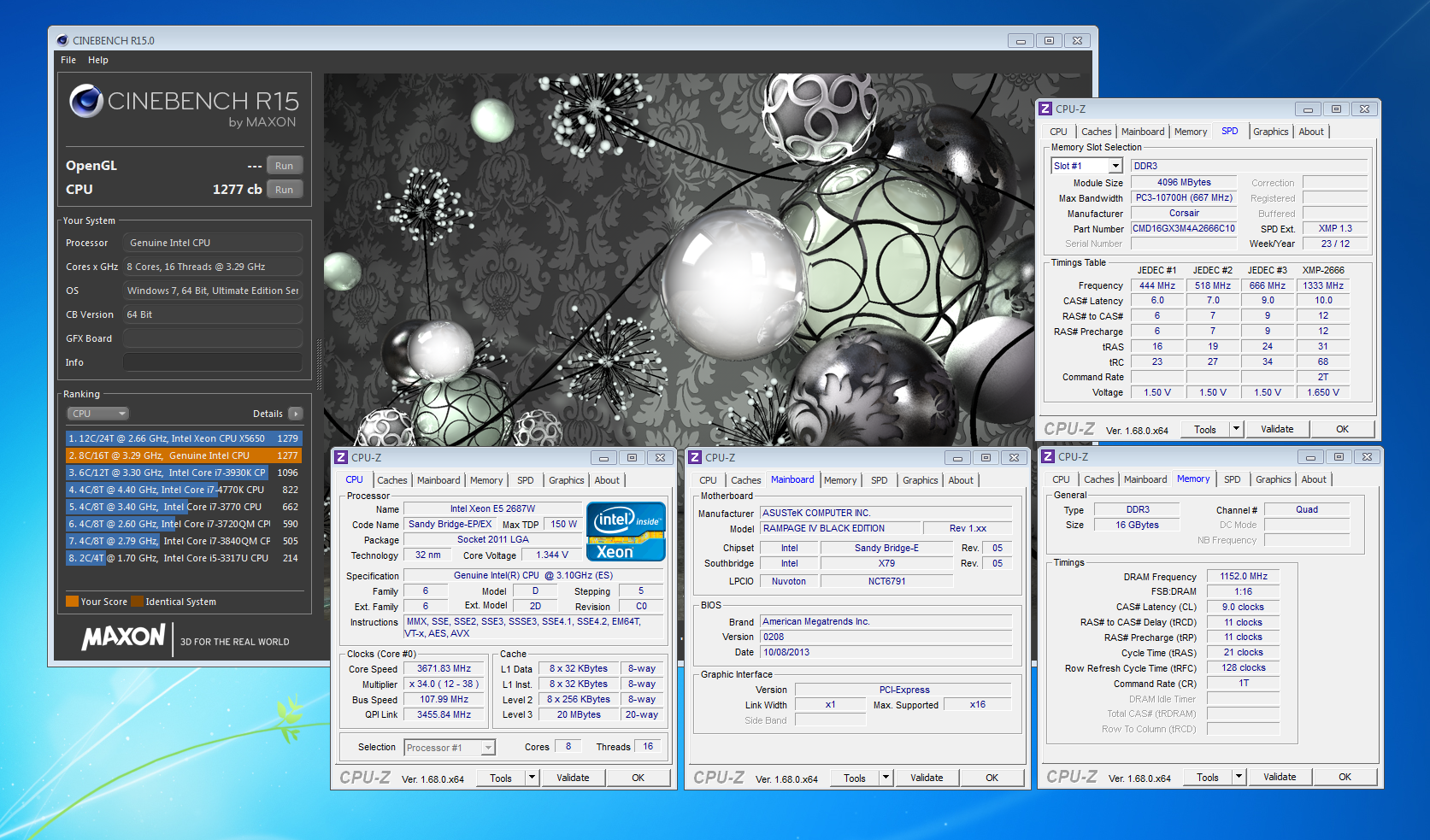Select ranking row Core i5-3317U CPU
Screen dimensions: 1430x840
tap(184, 558)
